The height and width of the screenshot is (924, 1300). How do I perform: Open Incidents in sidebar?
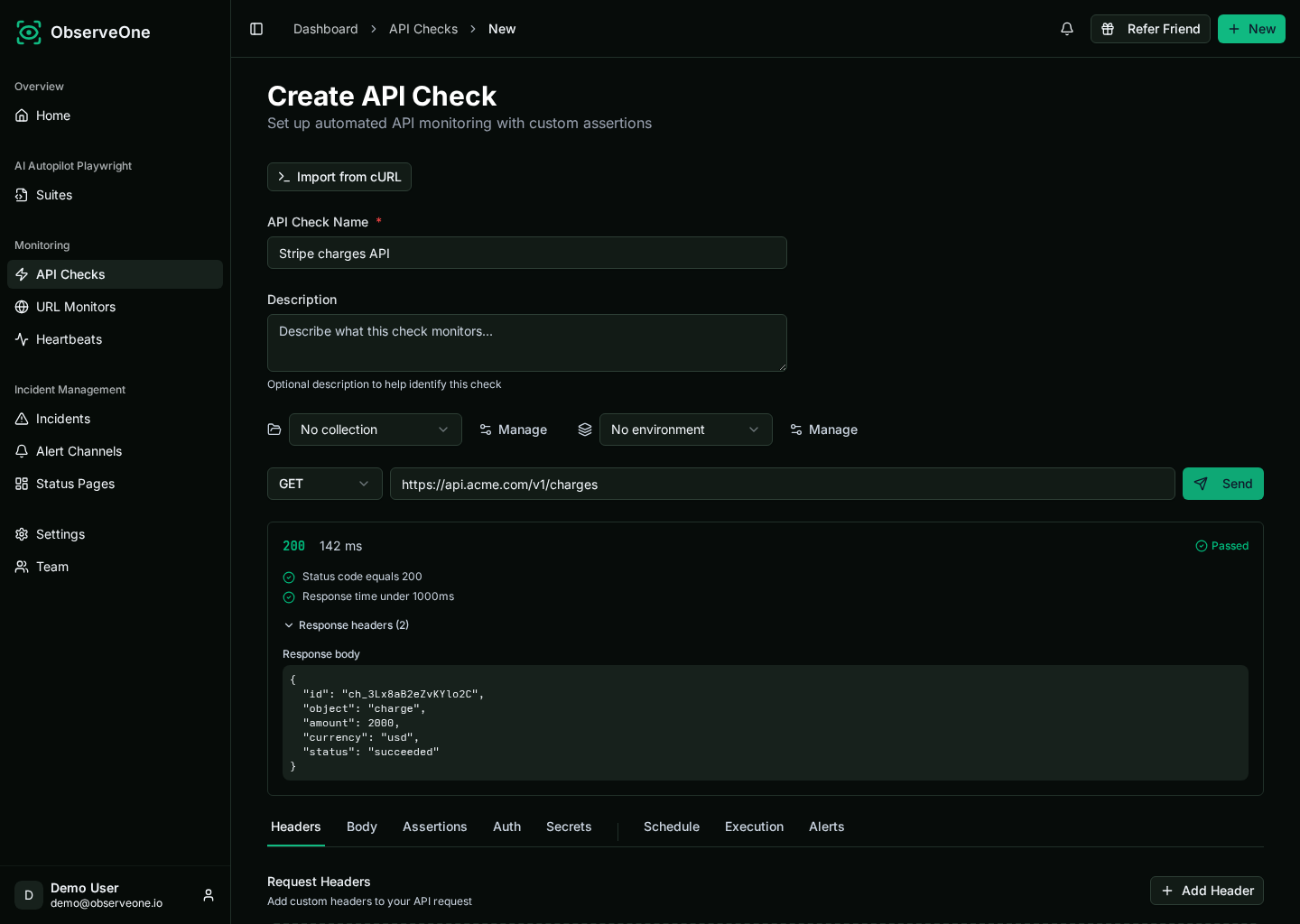tap(115, 419)
